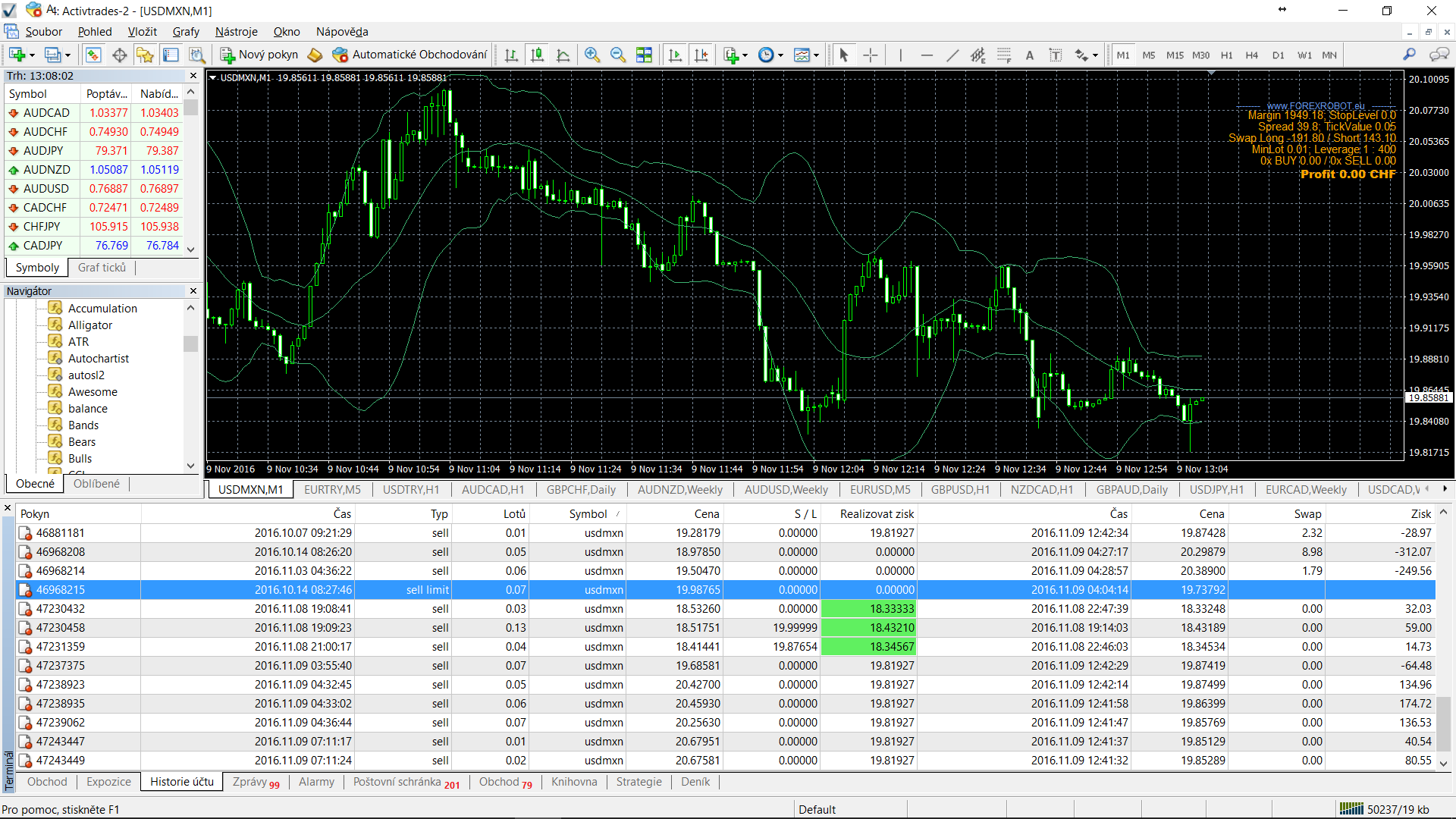Viewport: 1456px width, 819px height.
Task: Open the periodicity clock dropdown arrow
Action: tap(780, 55)
